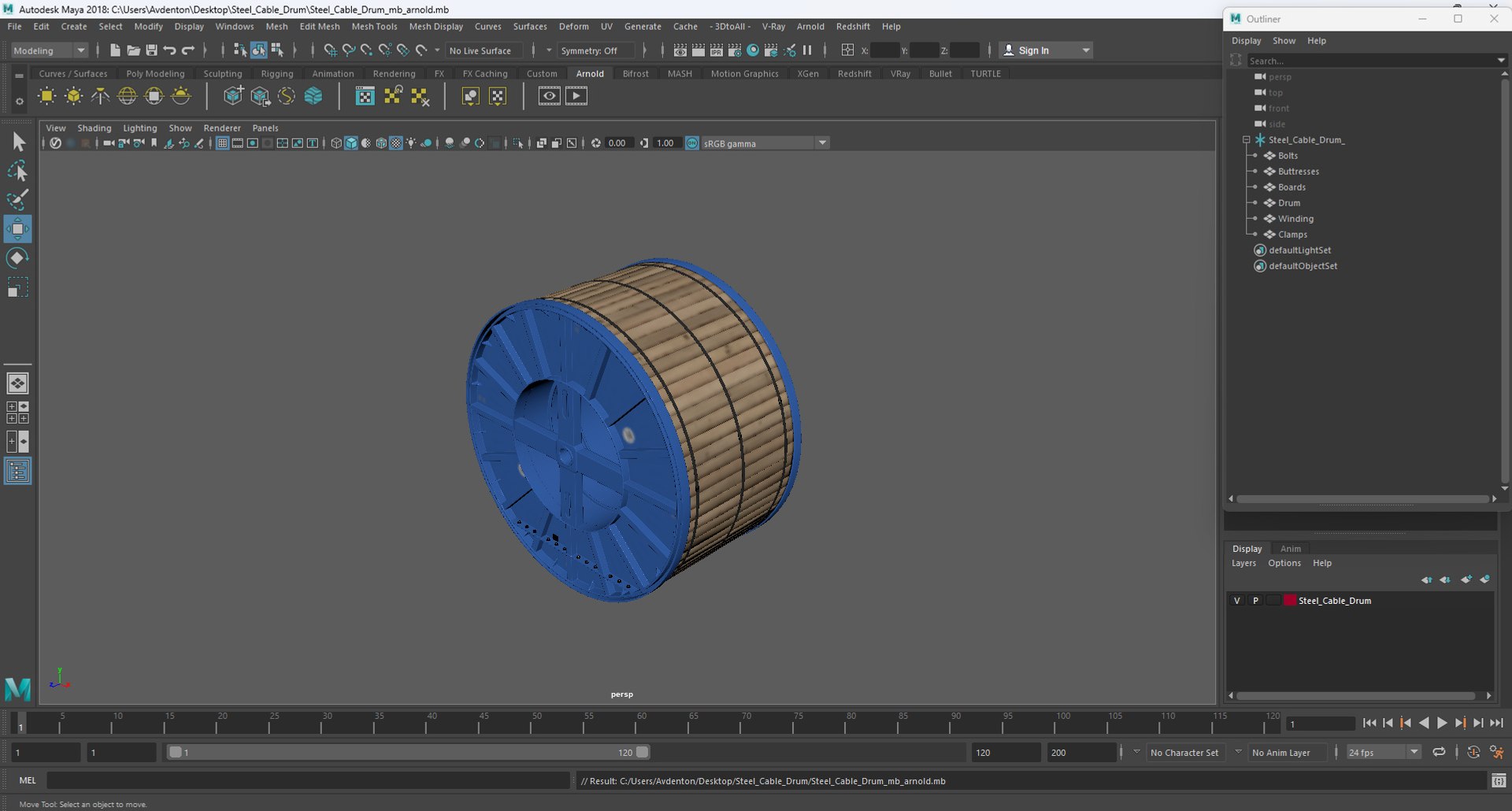Toggle viewport use all lights icon
The image size is (1512, 811).
(411, 143)
